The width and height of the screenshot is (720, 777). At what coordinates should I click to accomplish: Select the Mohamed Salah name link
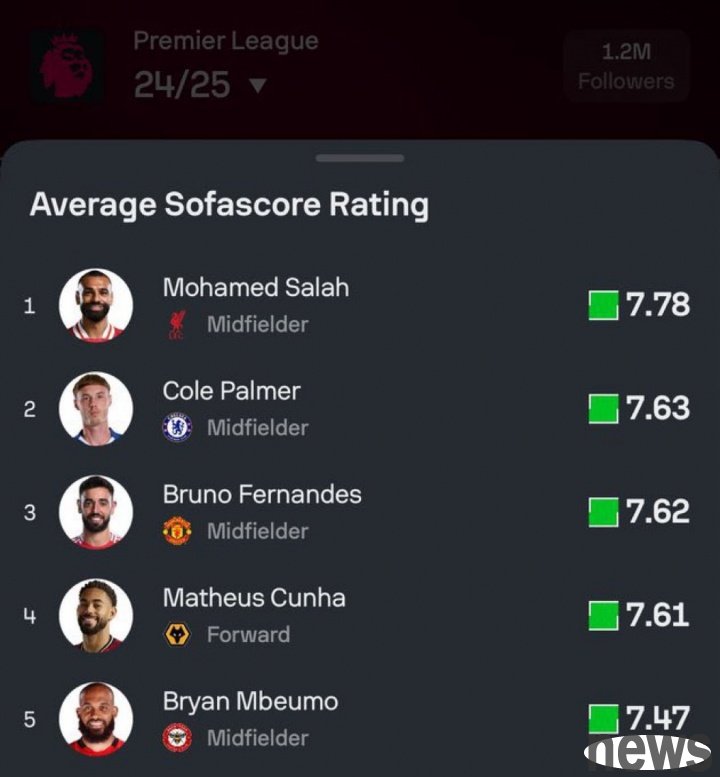pos(256,287)
